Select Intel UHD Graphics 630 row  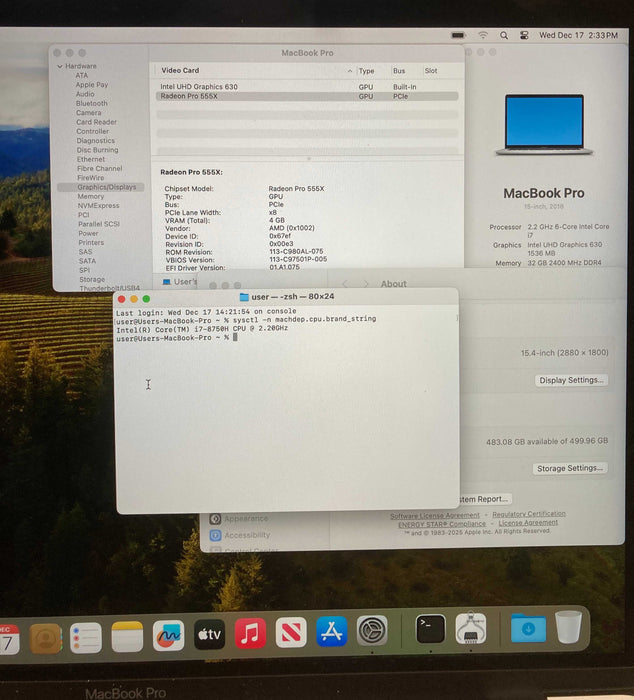coord(307,87)
